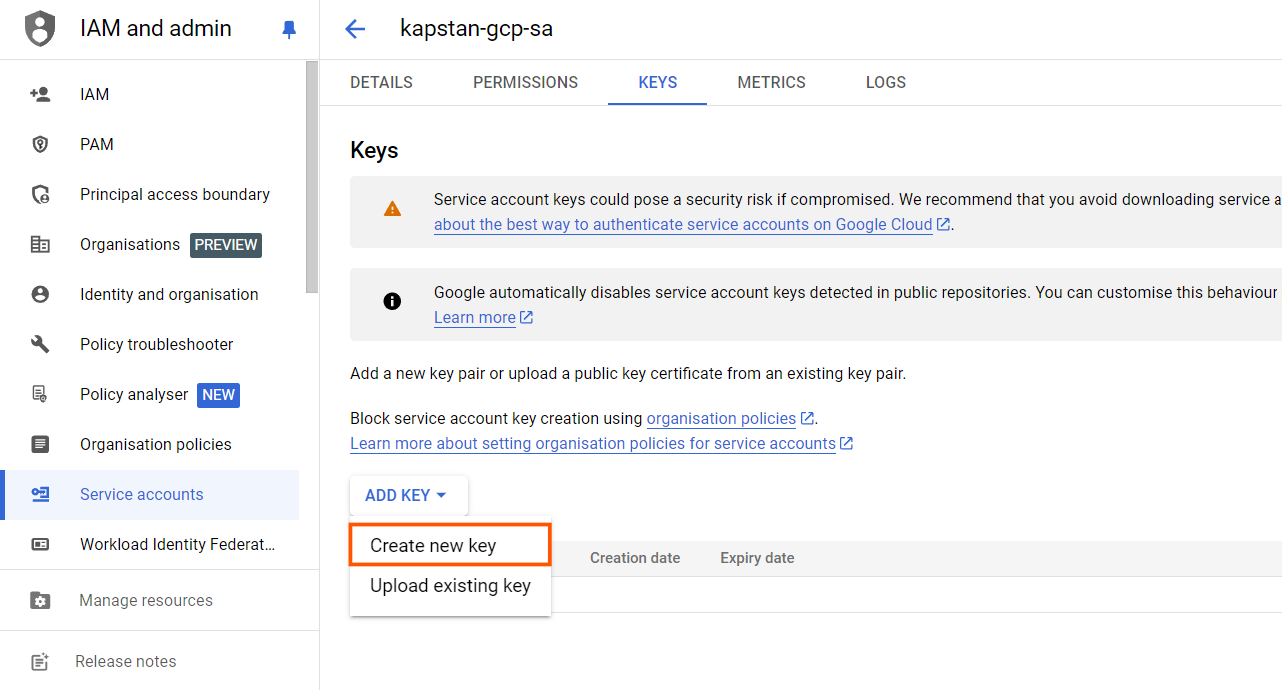Click the IAM add-person icon in the sidebar

[40, 94]
